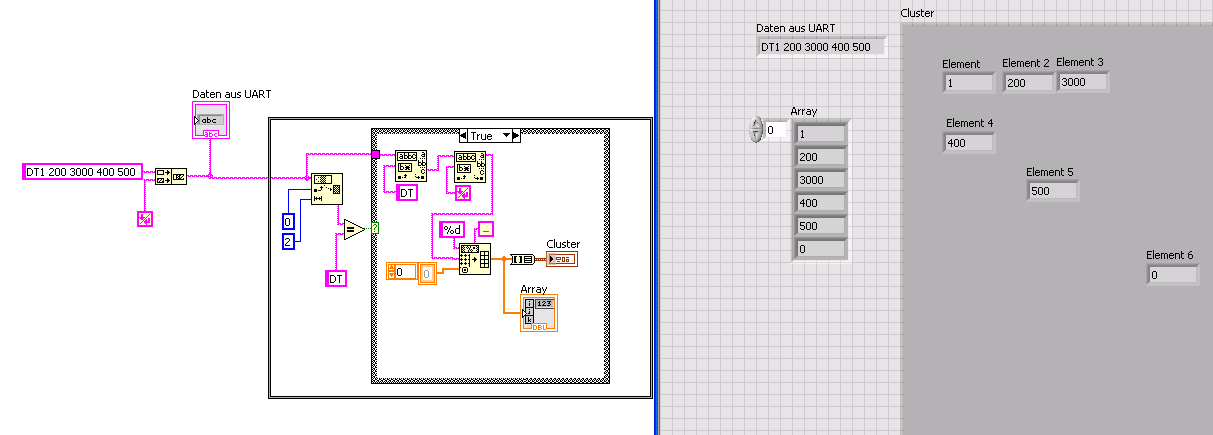Click the Cluster label in block diagram
Image resolution: width=1213 pixels, height=435 pixels.
pos(563,244)
